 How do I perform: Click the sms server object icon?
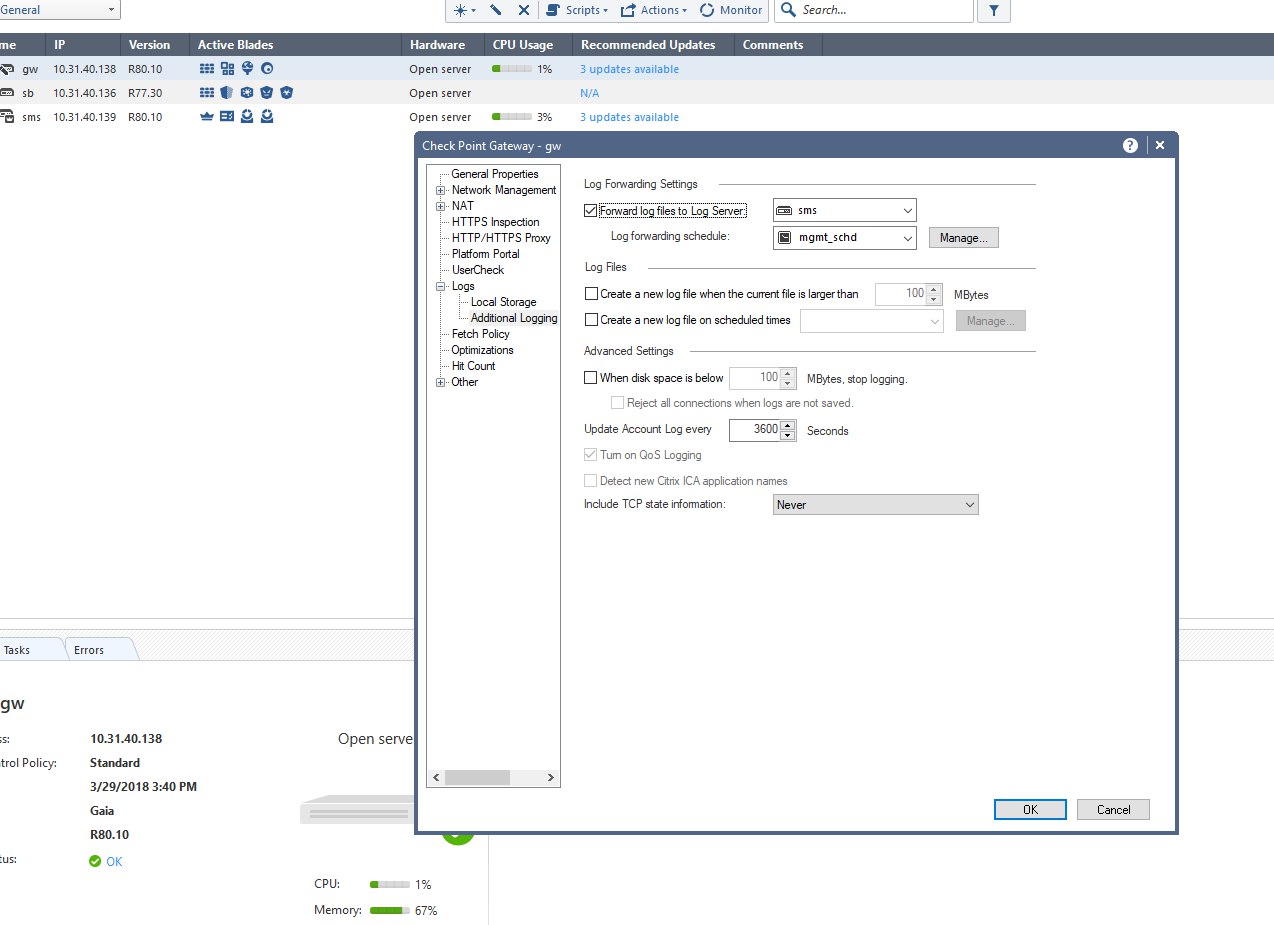coord(7,117)
